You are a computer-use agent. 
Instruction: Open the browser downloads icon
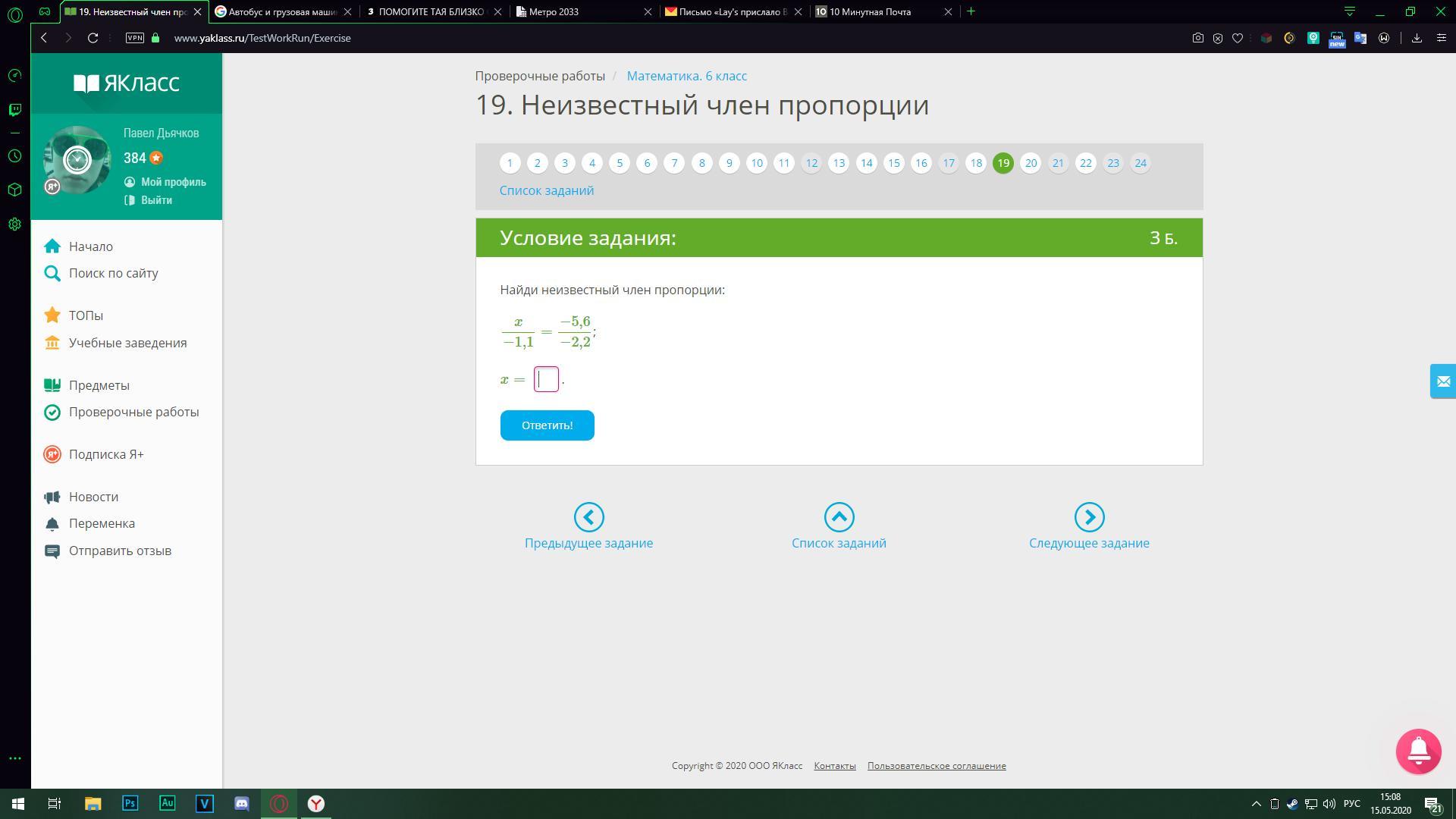1416,38
